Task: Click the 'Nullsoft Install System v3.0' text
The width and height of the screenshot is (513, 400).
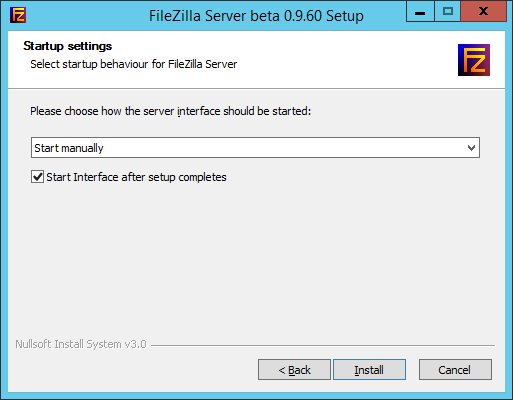Action: [81, 344]
